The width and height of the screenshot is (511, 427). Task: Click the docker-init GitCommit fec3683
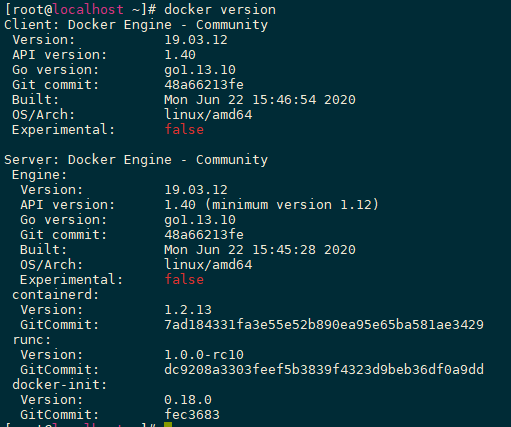coord(192,415)
